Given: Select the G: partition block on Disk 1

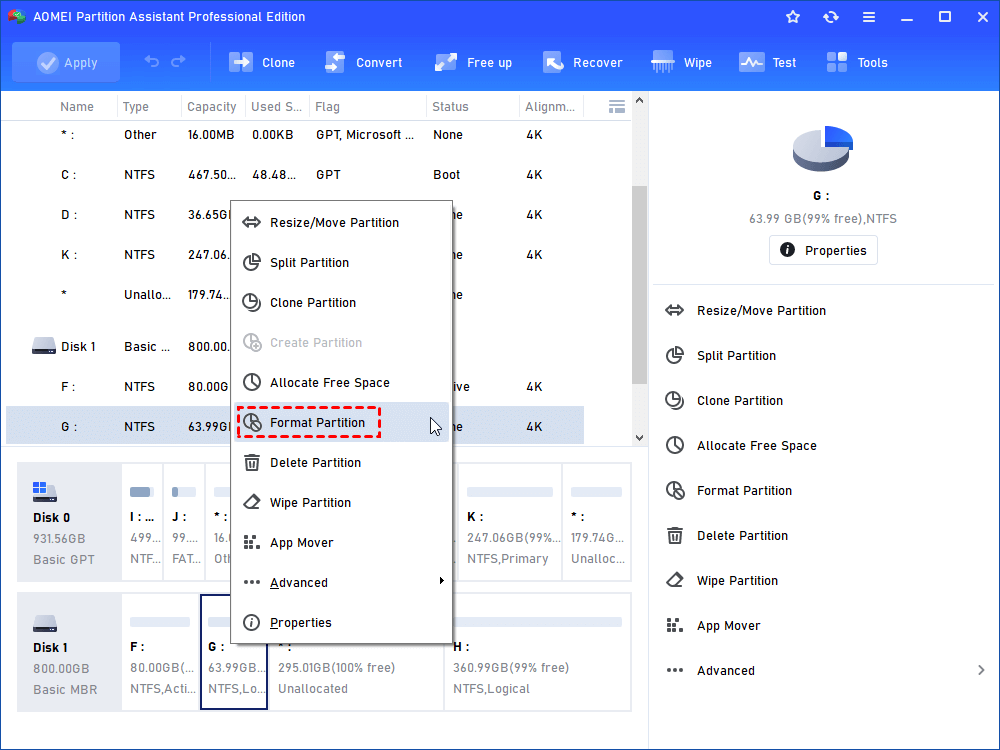Looking at the screenshot, I should [234, 652].
